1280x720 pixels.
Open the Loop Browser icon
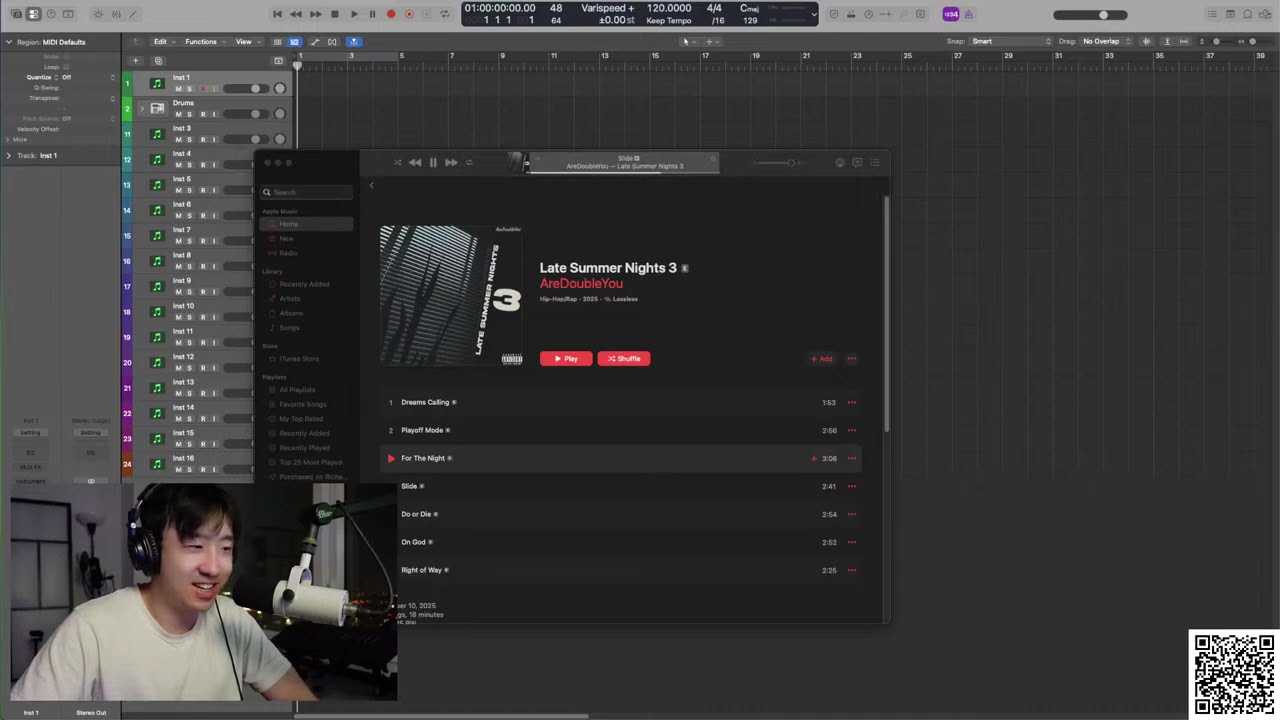coord(1247,14)
